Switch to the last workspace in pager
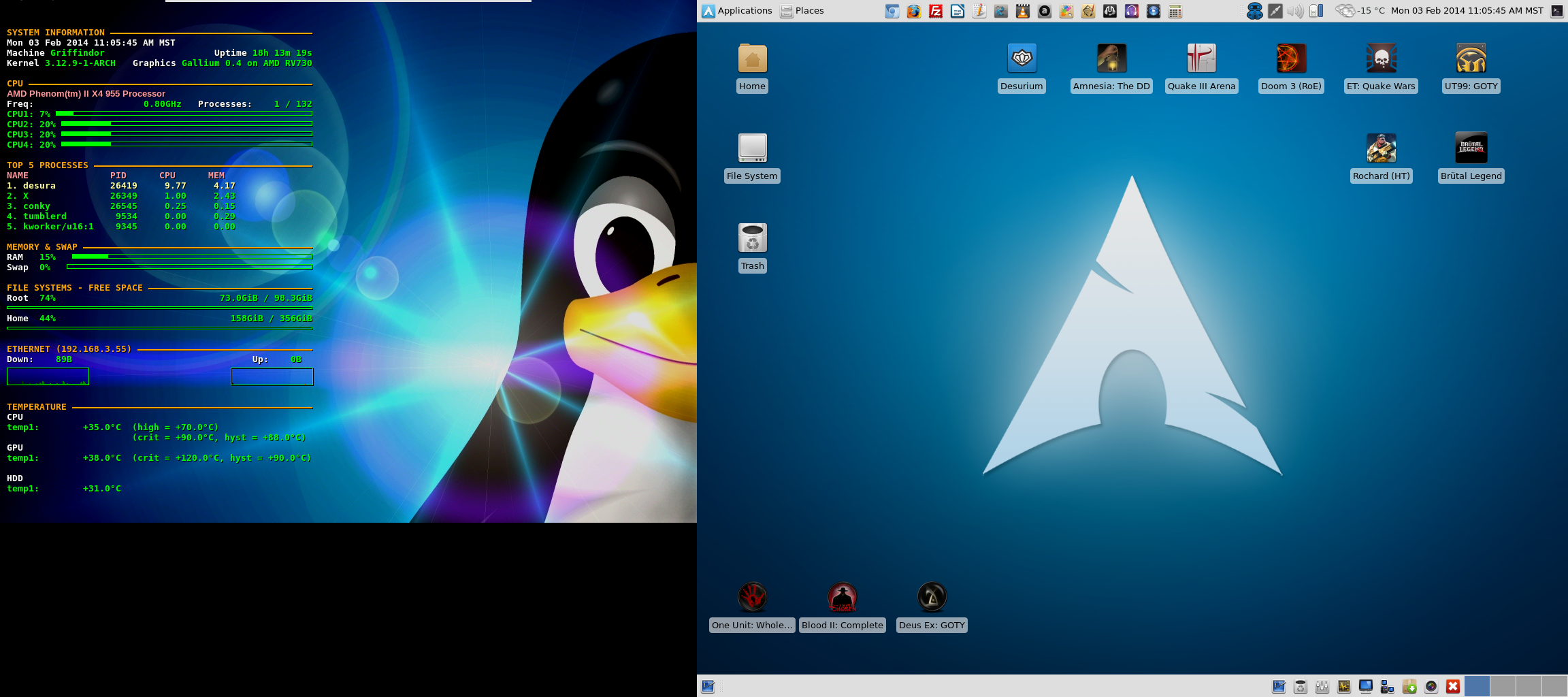 [x=1554, y=686]
